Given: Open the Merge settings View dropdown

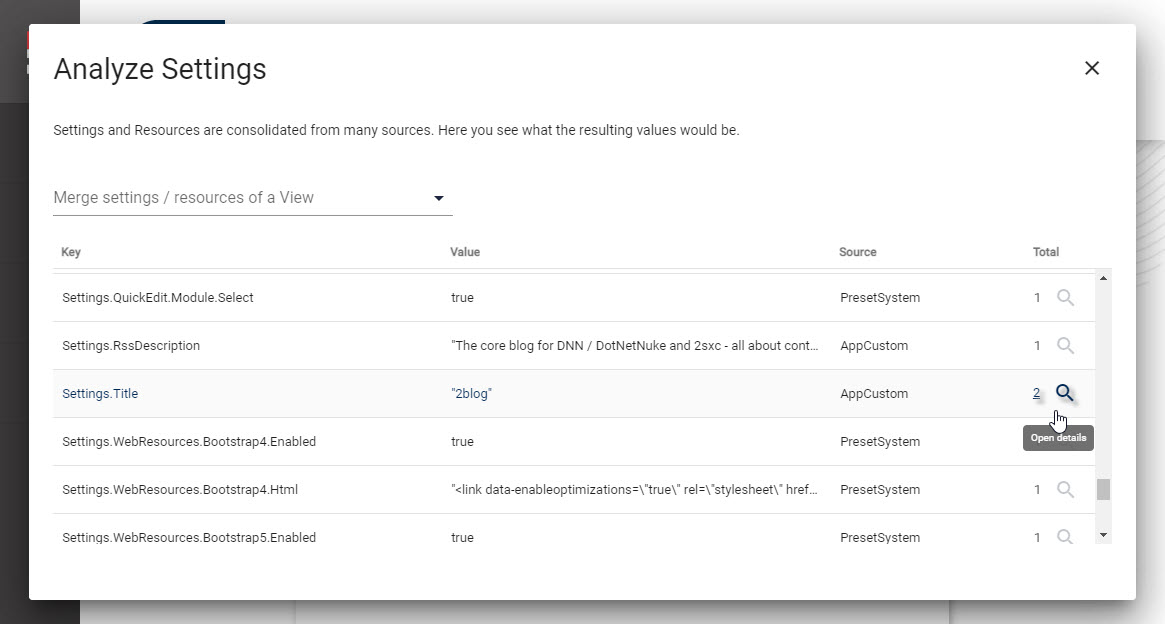Looking at the screenshot, I should (x=253, y=198).
